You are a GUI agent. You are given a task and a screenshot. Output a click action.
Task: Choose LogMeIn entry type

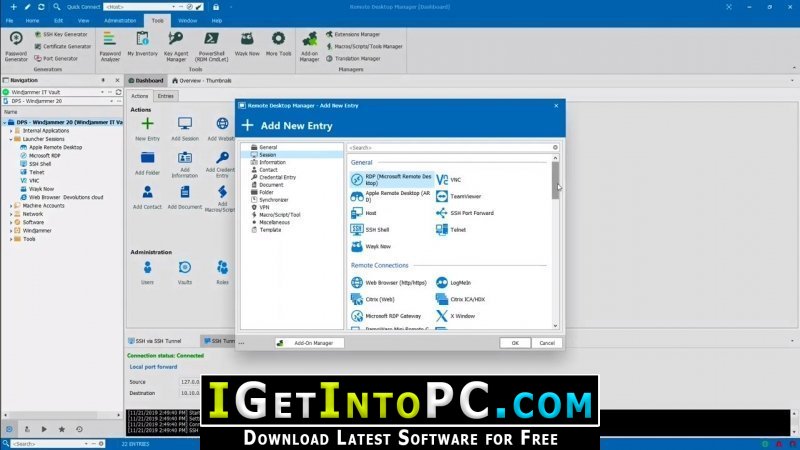[x=454, y=283]
